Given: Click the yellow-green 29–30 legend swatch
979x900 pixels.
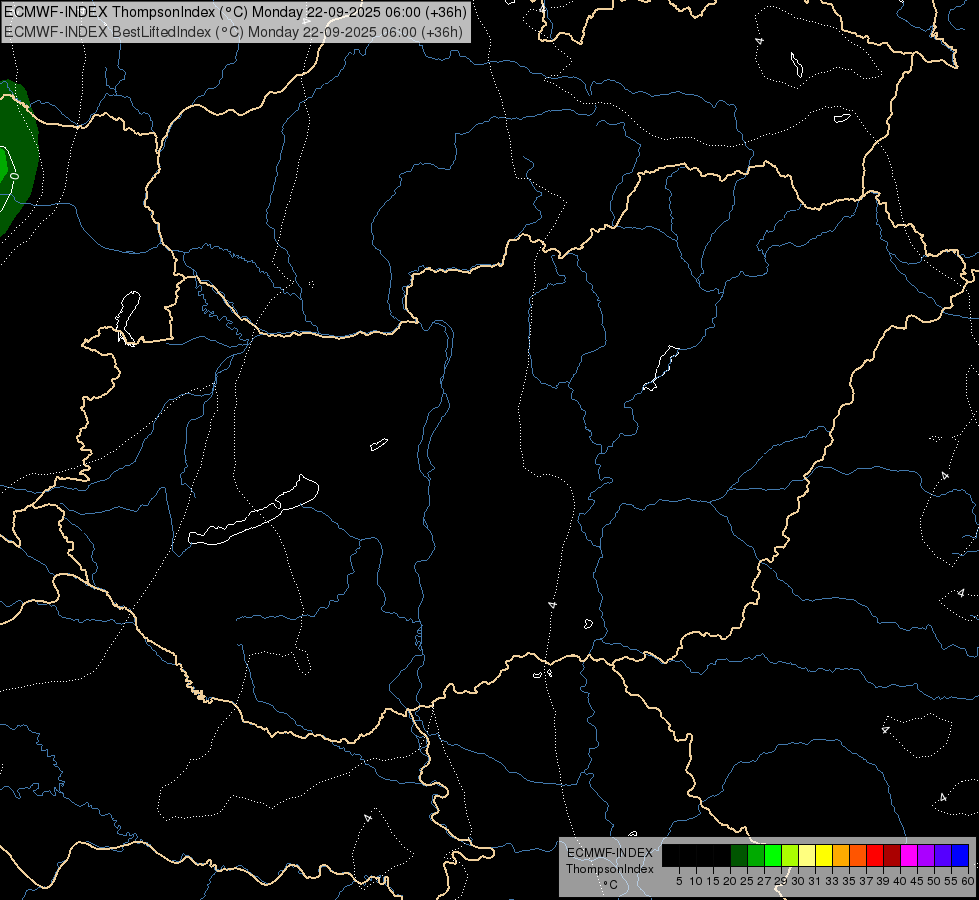Looking at the screenshot, I should tap(790, 856).
